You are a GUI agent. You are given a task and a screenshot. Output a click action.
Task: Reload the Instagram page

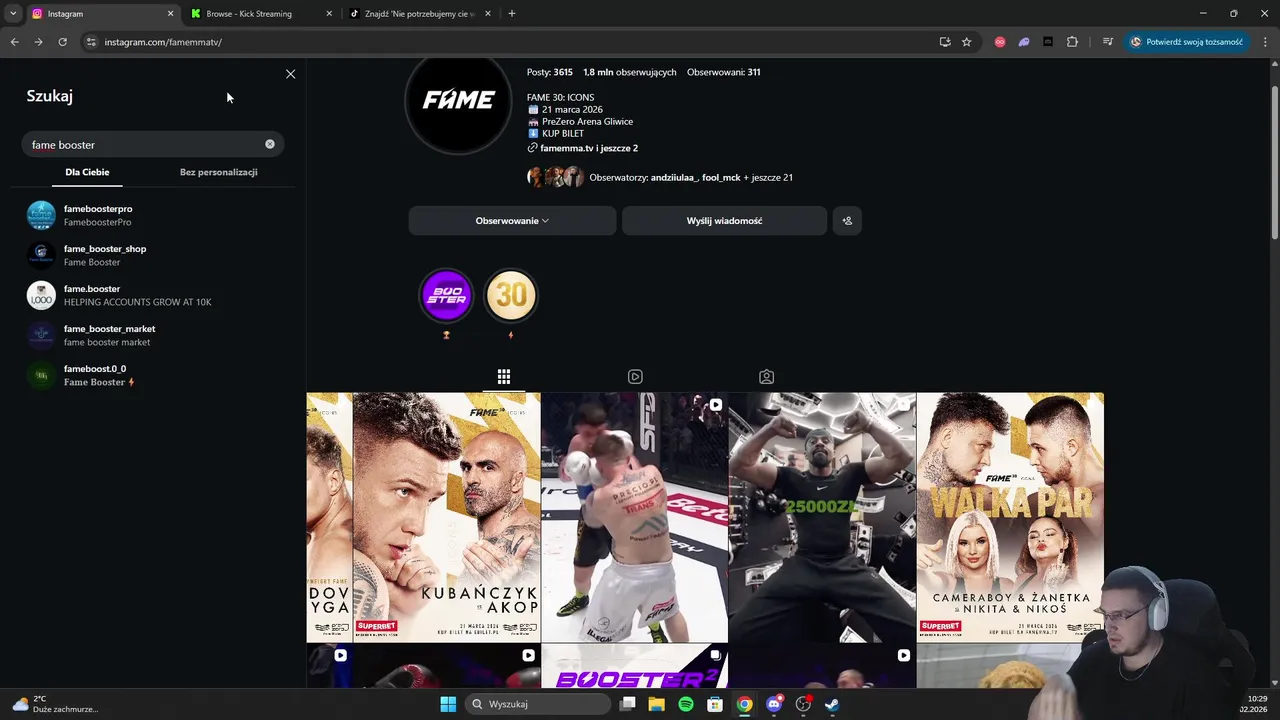pyautogui.click(x=62, y=42)
